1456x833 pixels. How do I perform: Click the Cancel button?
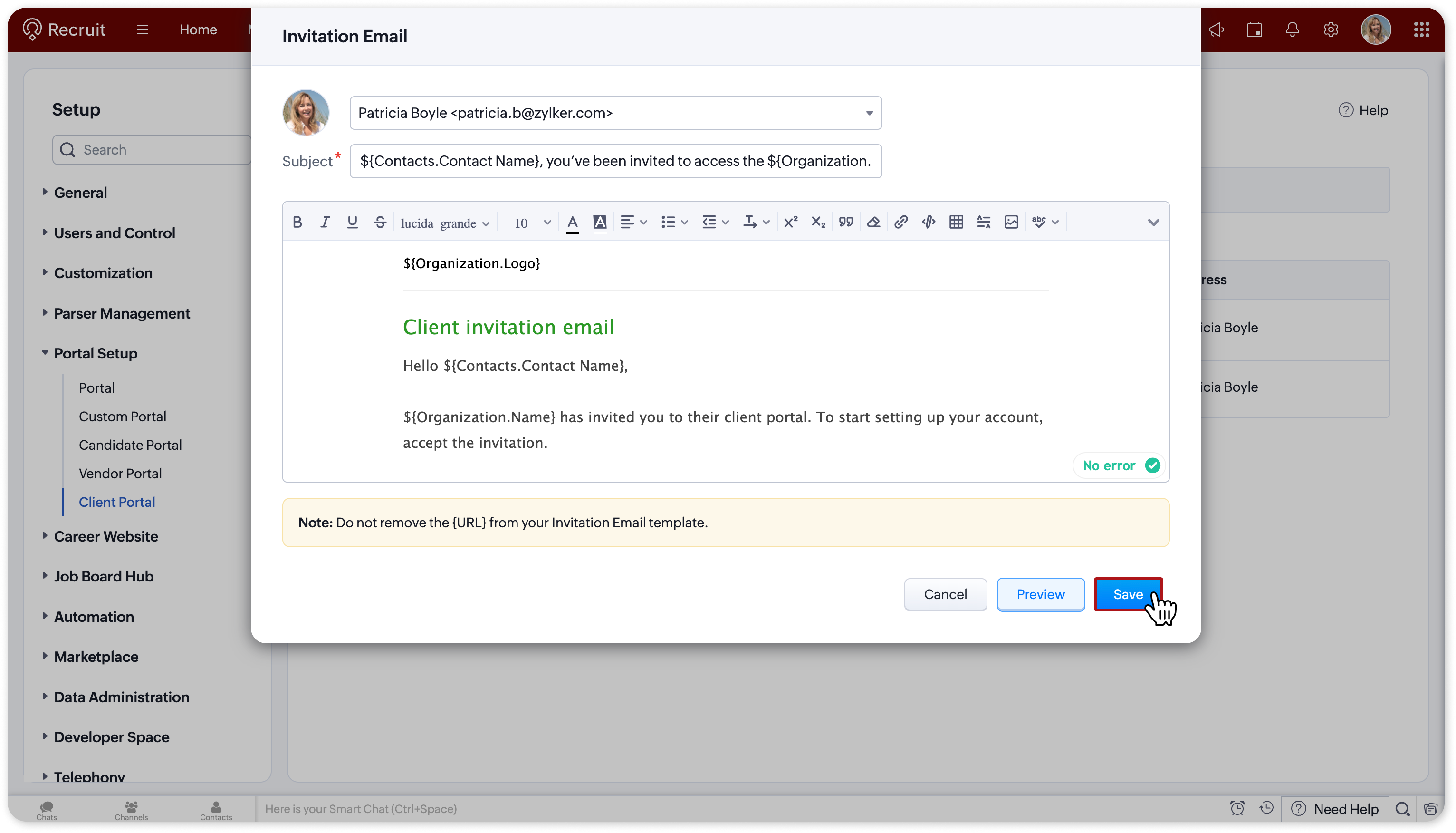(945, 594)
